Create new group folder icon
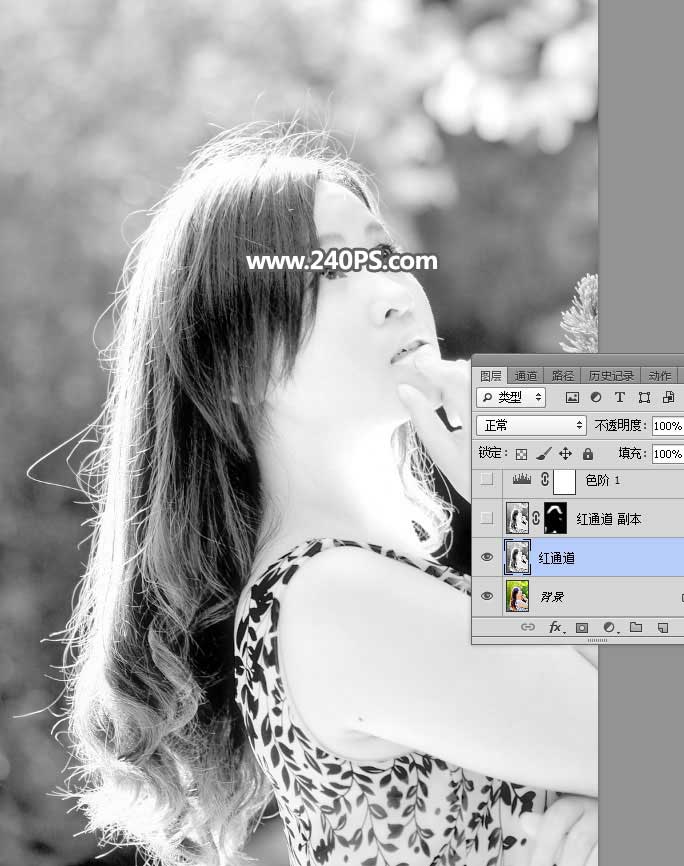The image size is (684, 866). point(635,628)
